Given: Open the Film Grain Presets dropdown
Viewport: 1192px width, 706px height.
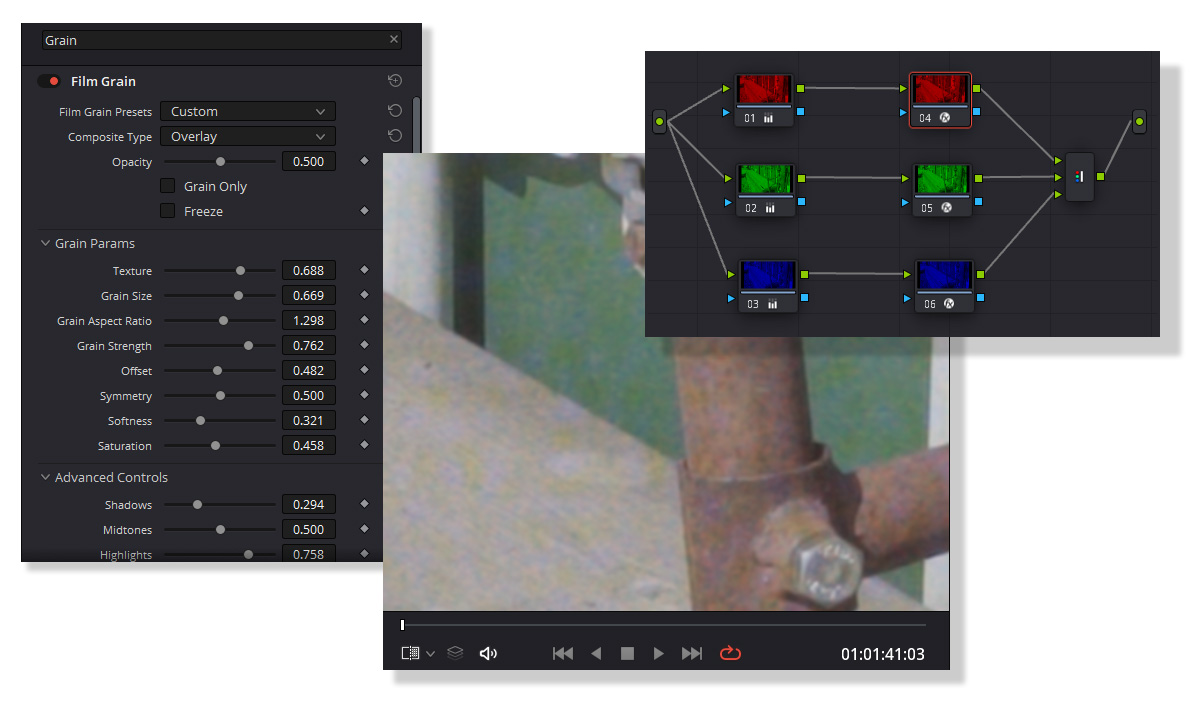Looking at the screenshot, I should pyautogui.click(x=248, y=112).
